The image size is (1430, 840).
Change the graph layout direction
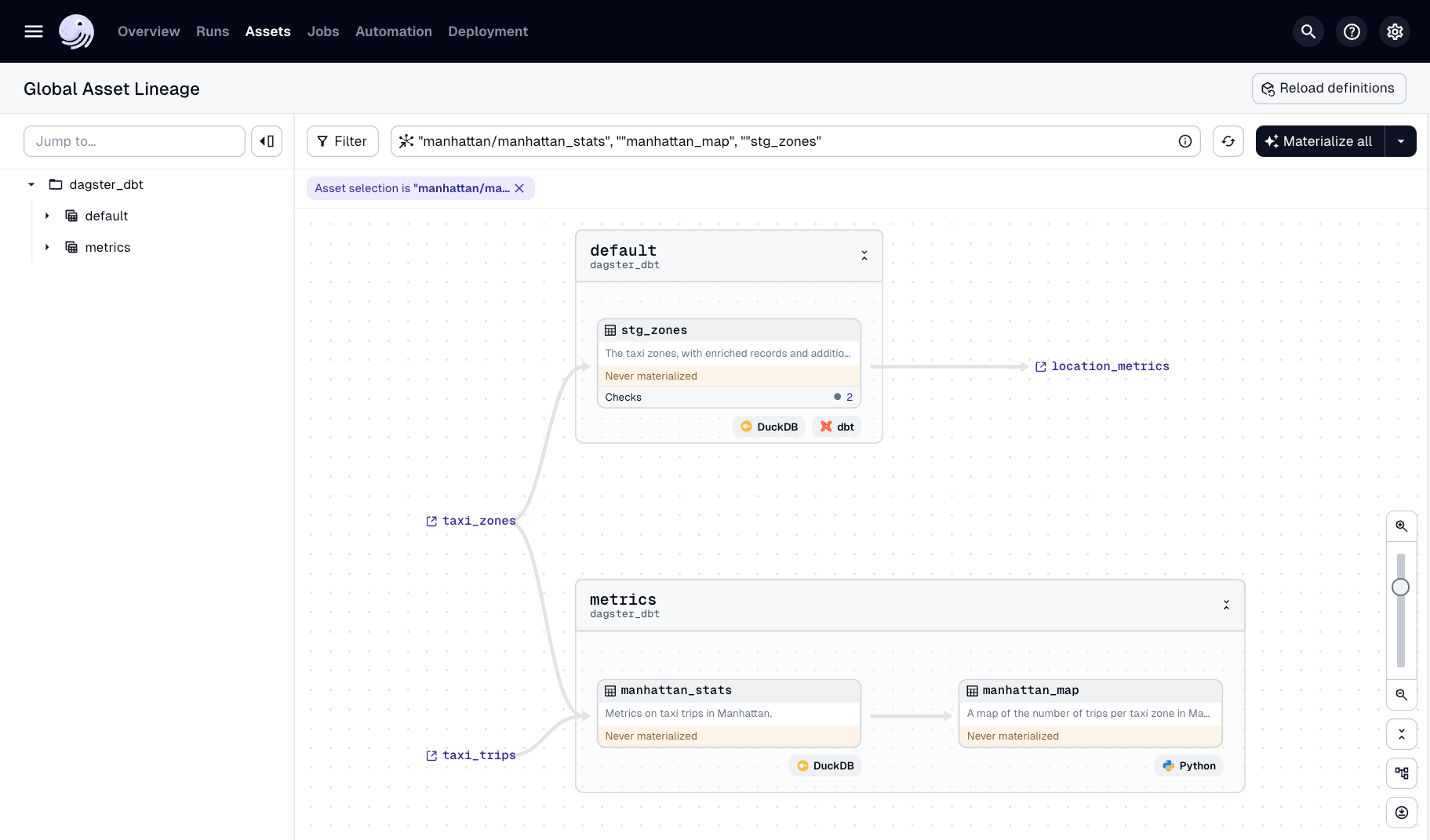1401,773
